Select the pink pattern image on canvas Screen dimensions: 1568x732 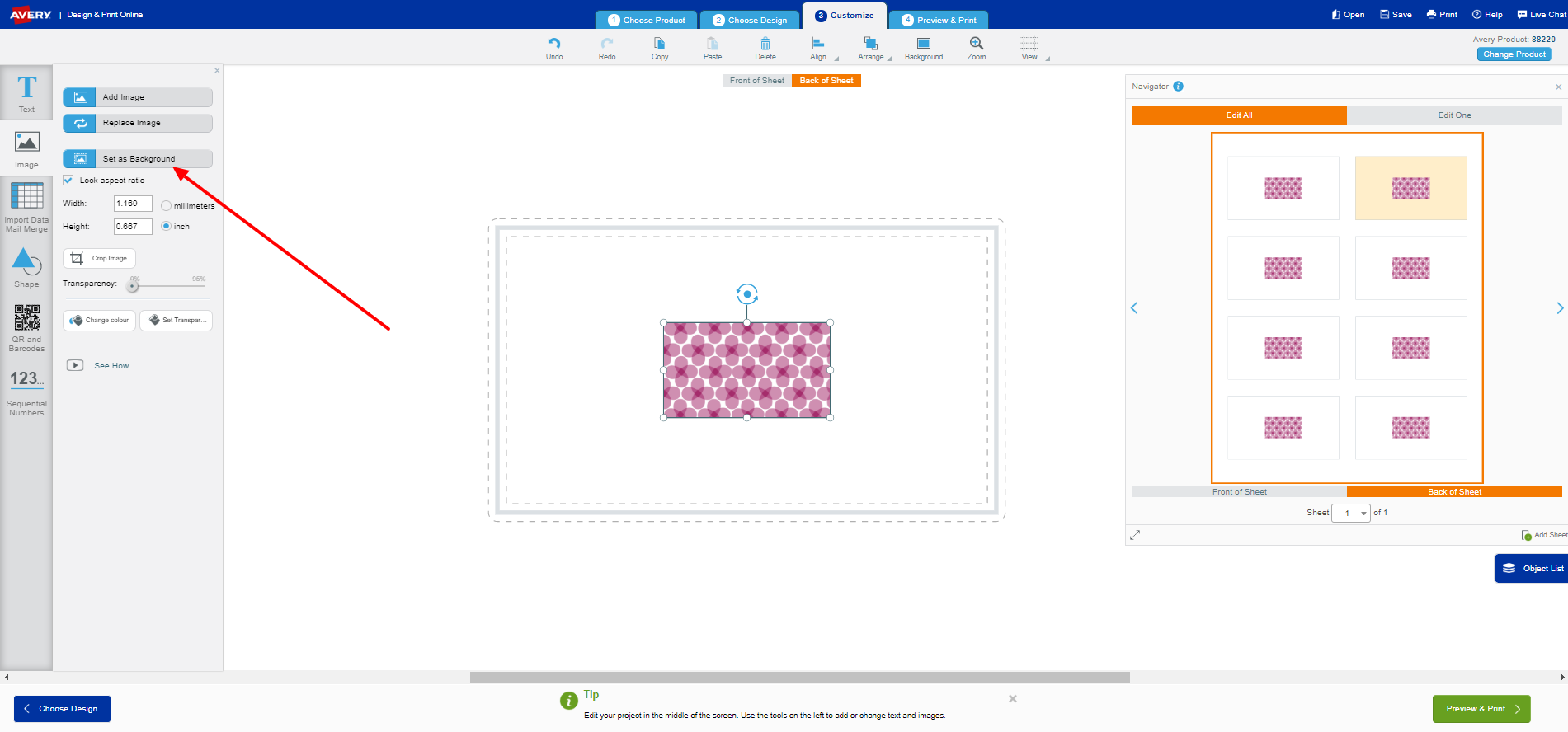pyautogui.click(x=747, y=370)
